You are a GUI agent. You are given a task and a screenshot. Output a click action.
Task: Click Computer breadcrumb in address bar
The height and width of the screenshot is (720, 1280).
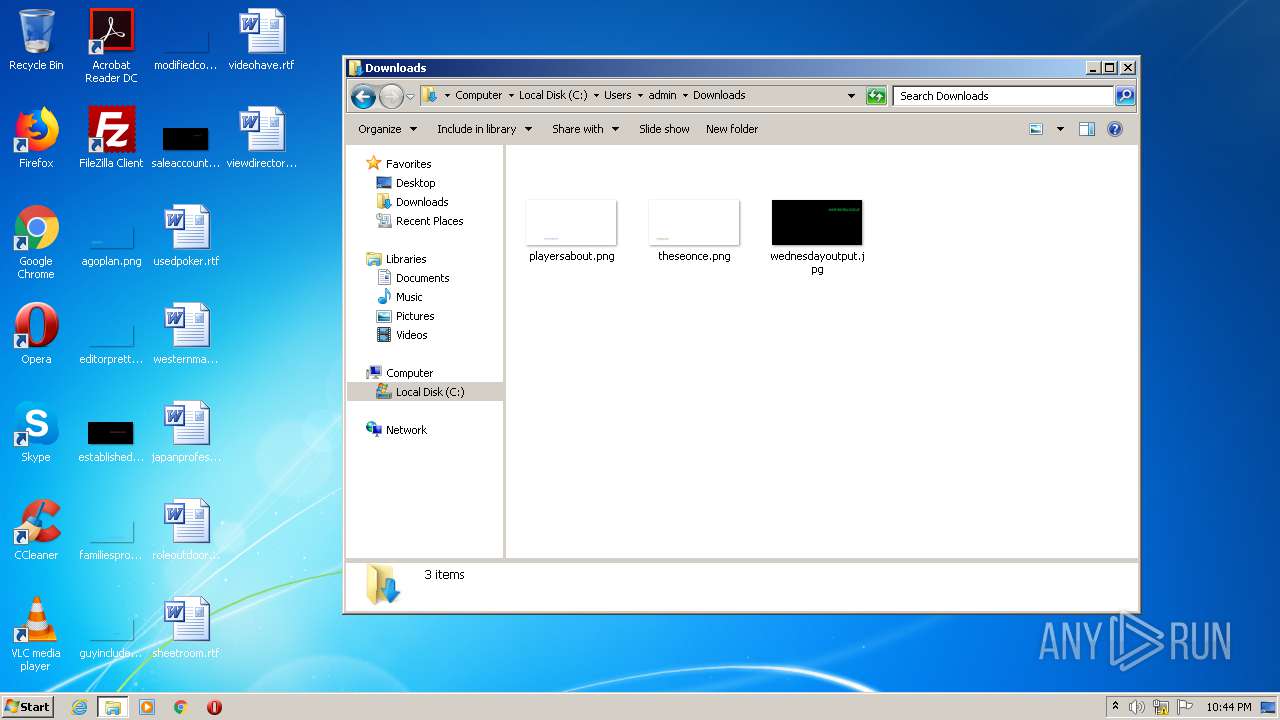point(479,96)
